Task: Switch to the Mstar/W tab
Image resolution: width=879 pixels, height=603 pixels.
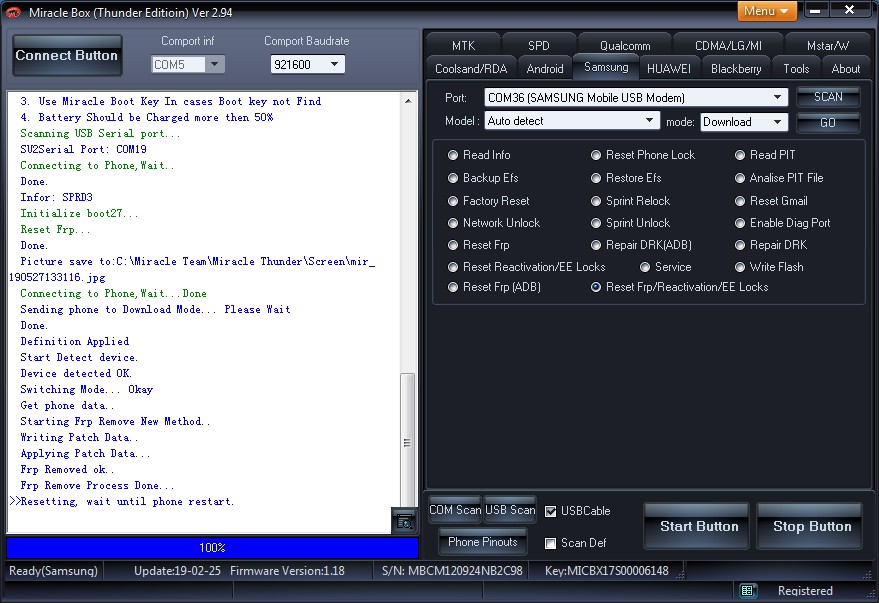Action: point(828,45)
